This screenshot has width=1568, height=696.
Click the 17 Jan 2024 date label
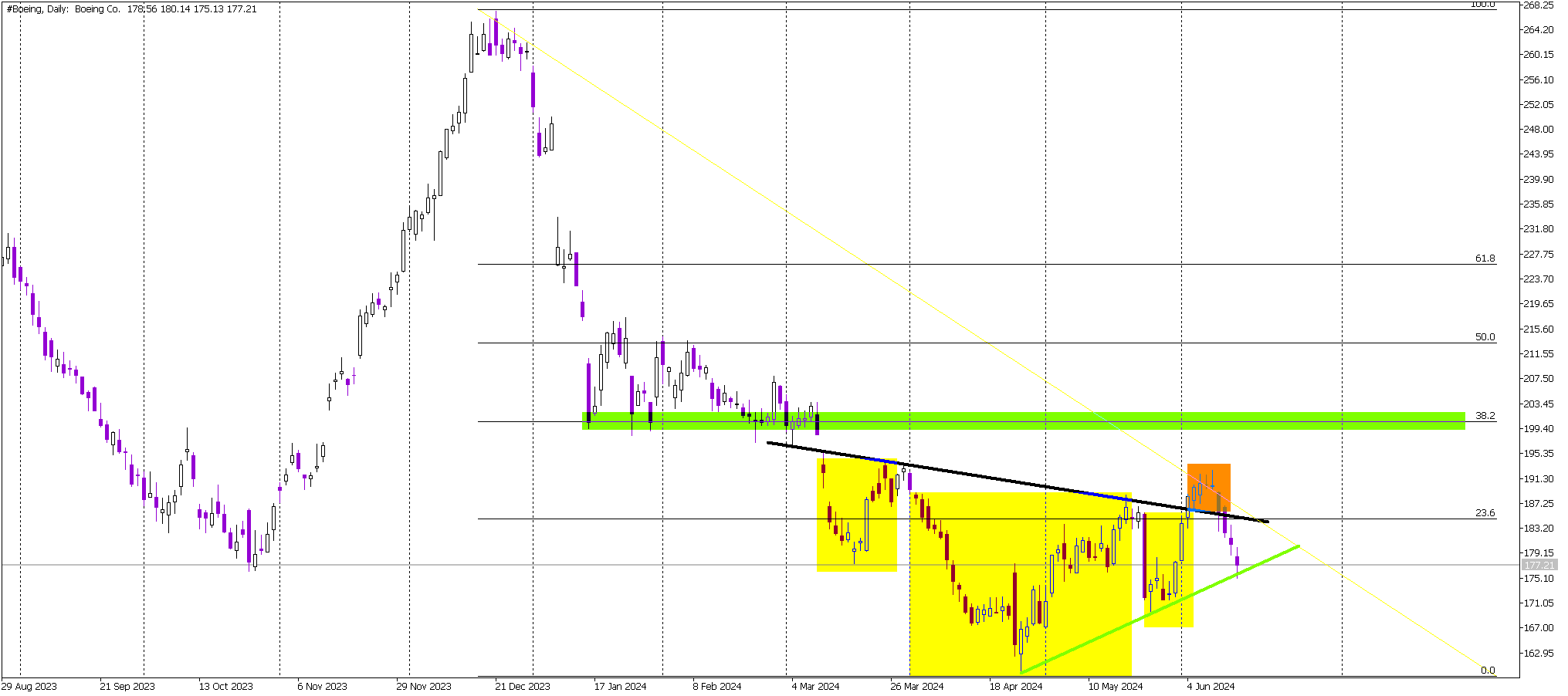click(x=621, y=687)
